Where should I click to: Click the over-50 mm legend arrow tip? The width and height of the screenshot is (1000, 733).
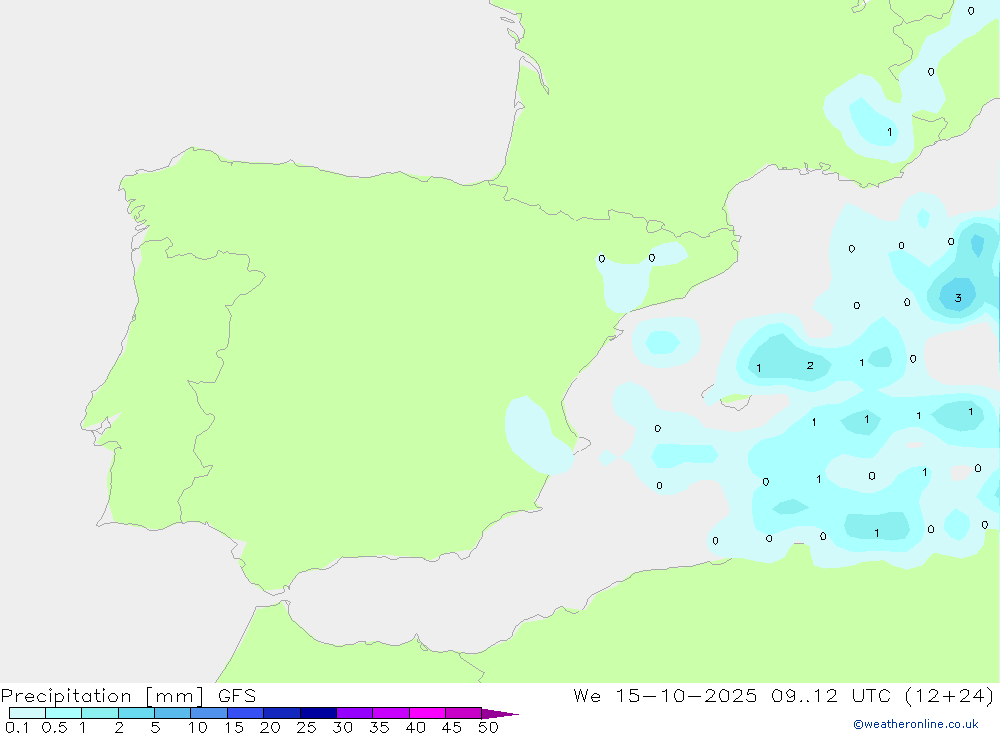tap(500, 714)
